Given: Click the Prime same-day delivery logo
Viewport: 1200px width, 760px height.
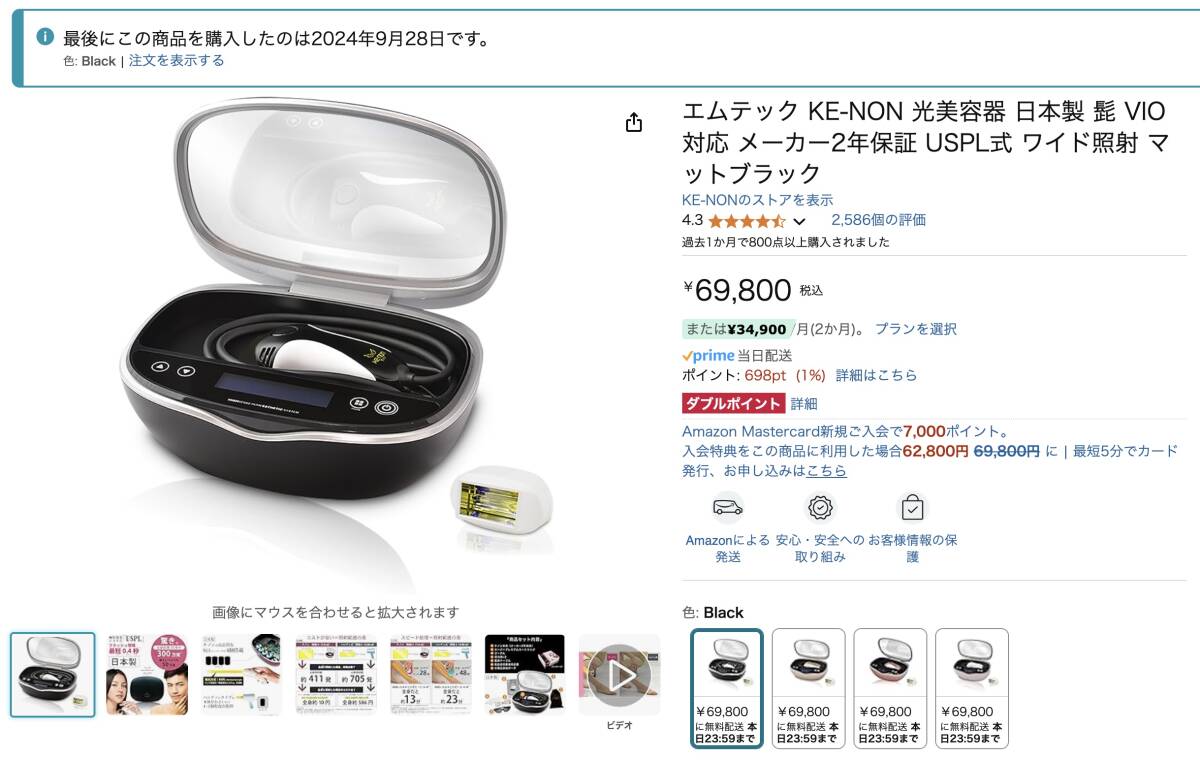Looking at the screenshot, I should [708, 355].
